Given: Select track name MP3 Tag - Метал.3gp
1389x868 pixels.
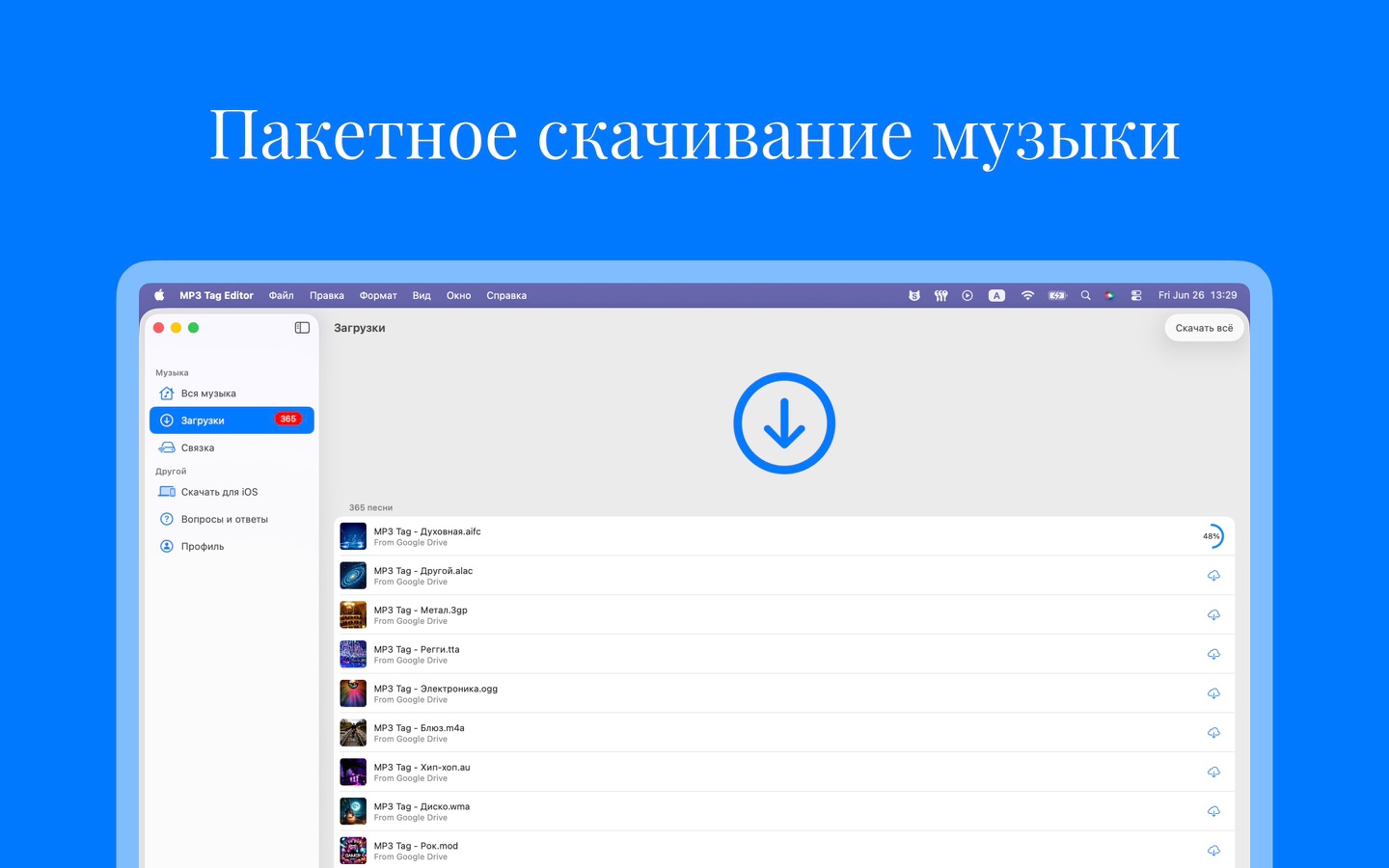Looking at the screenshot, I should (x=421, y=610).
